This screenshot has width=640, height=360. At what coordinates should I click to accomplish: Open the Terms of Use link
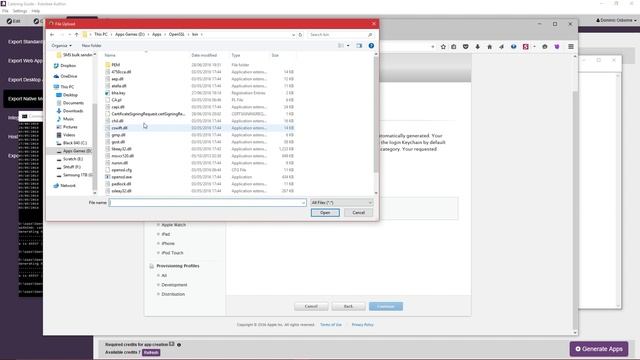click(331, 325)
